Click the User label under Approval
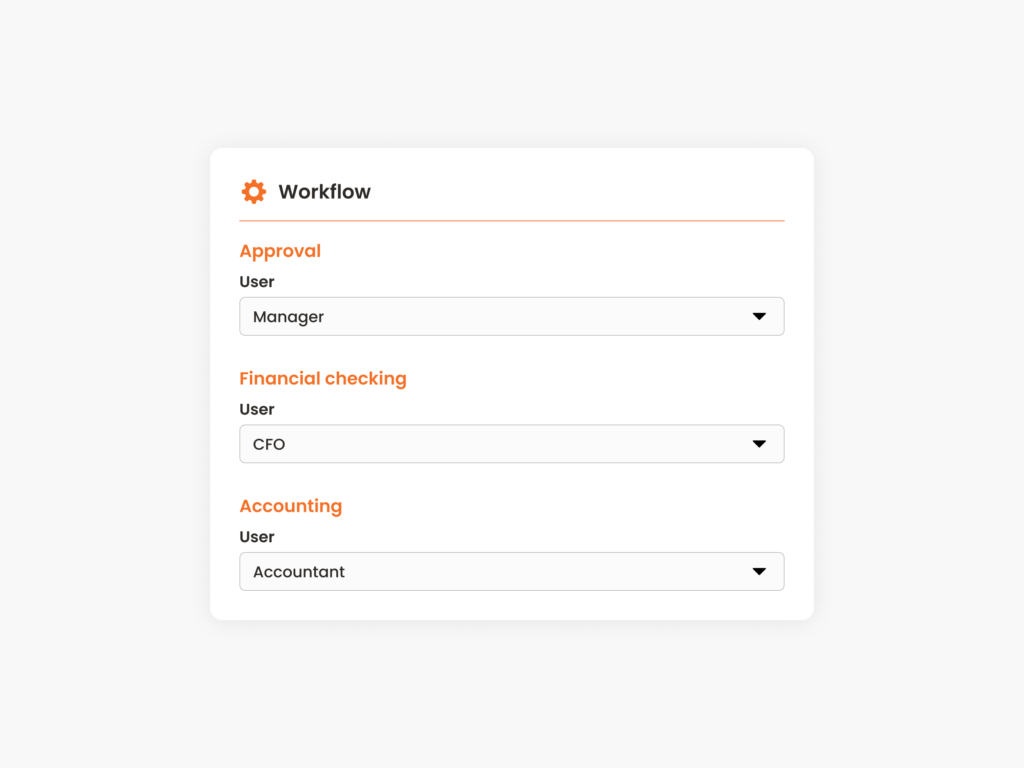 click(256, 282)
